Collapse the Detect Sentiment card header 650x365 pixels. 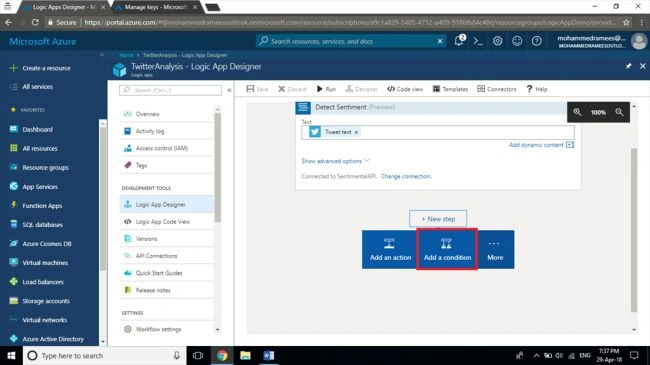(431, 107)
